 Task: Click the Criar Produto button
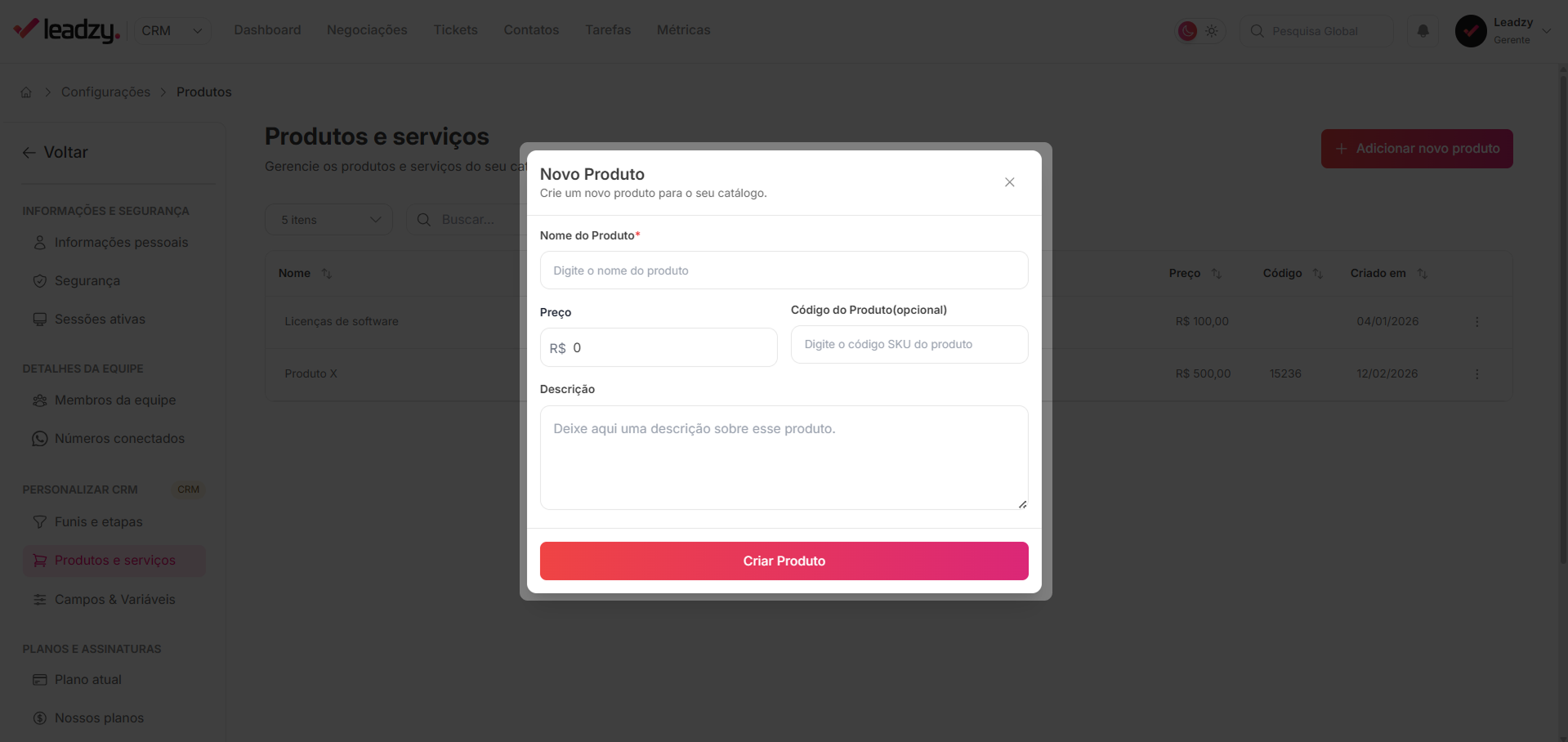784,561
